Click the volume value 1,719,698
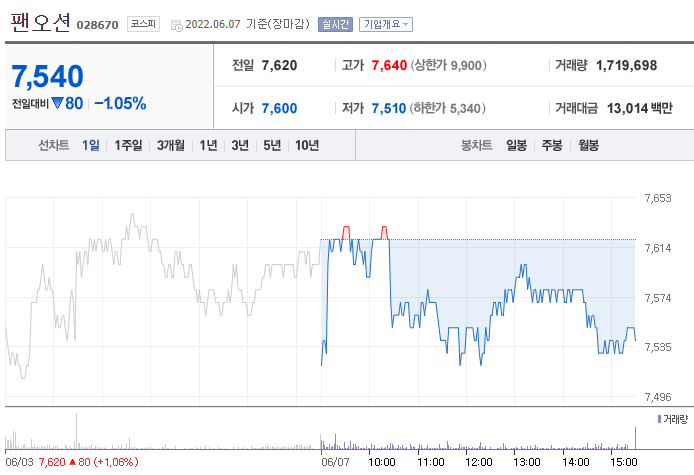The width and height of the screenshot is (694, 475). [626, 66]
